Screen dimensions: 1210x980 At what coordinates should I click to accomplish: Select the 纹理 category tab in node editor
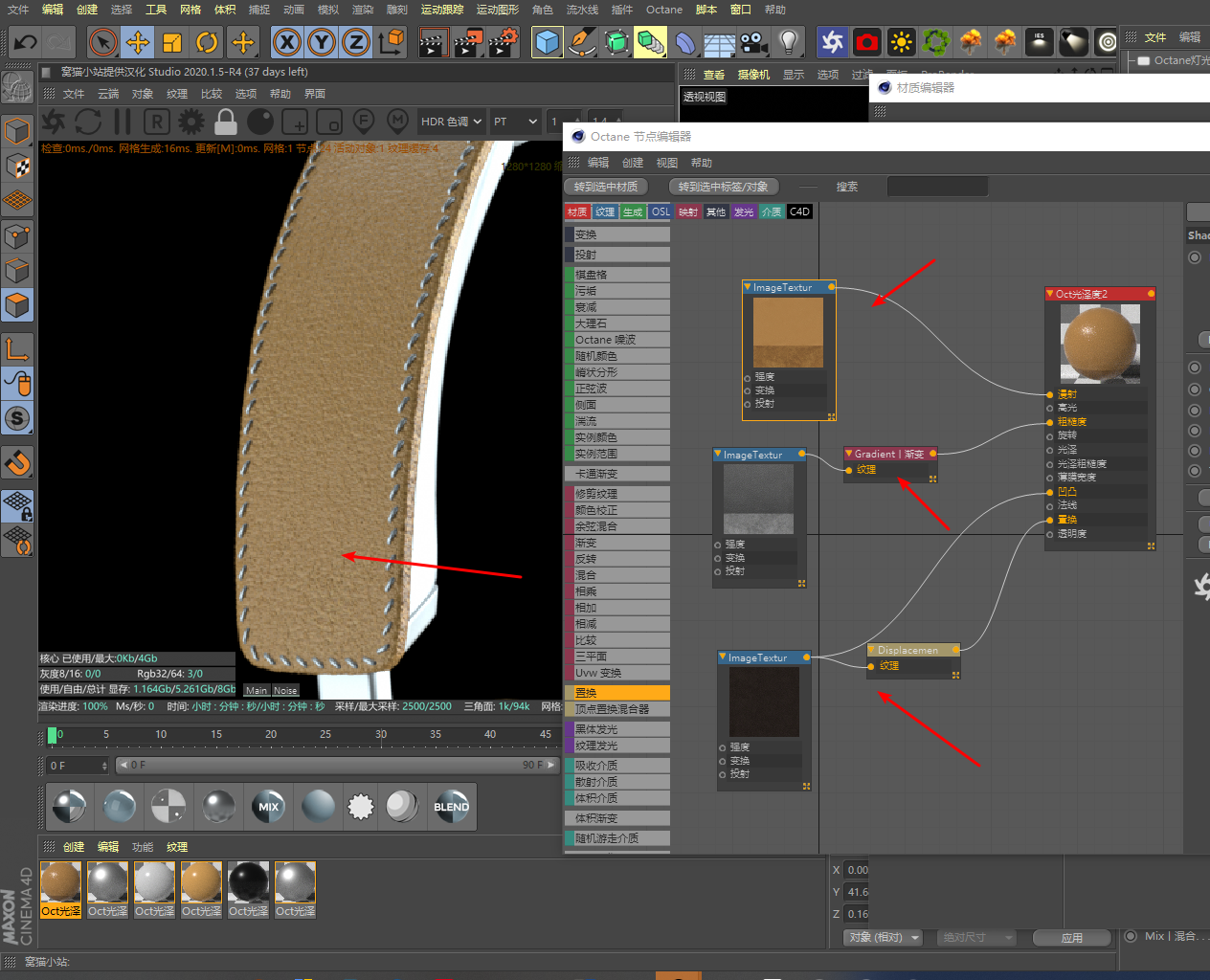click(x=605, y=212)
